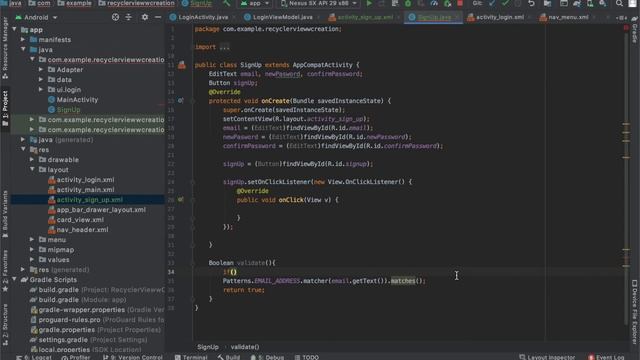Image resolution: width=640 pixels, height=360 pixels.
Task: Open the Event Log
Action: [x=606, y=357]
